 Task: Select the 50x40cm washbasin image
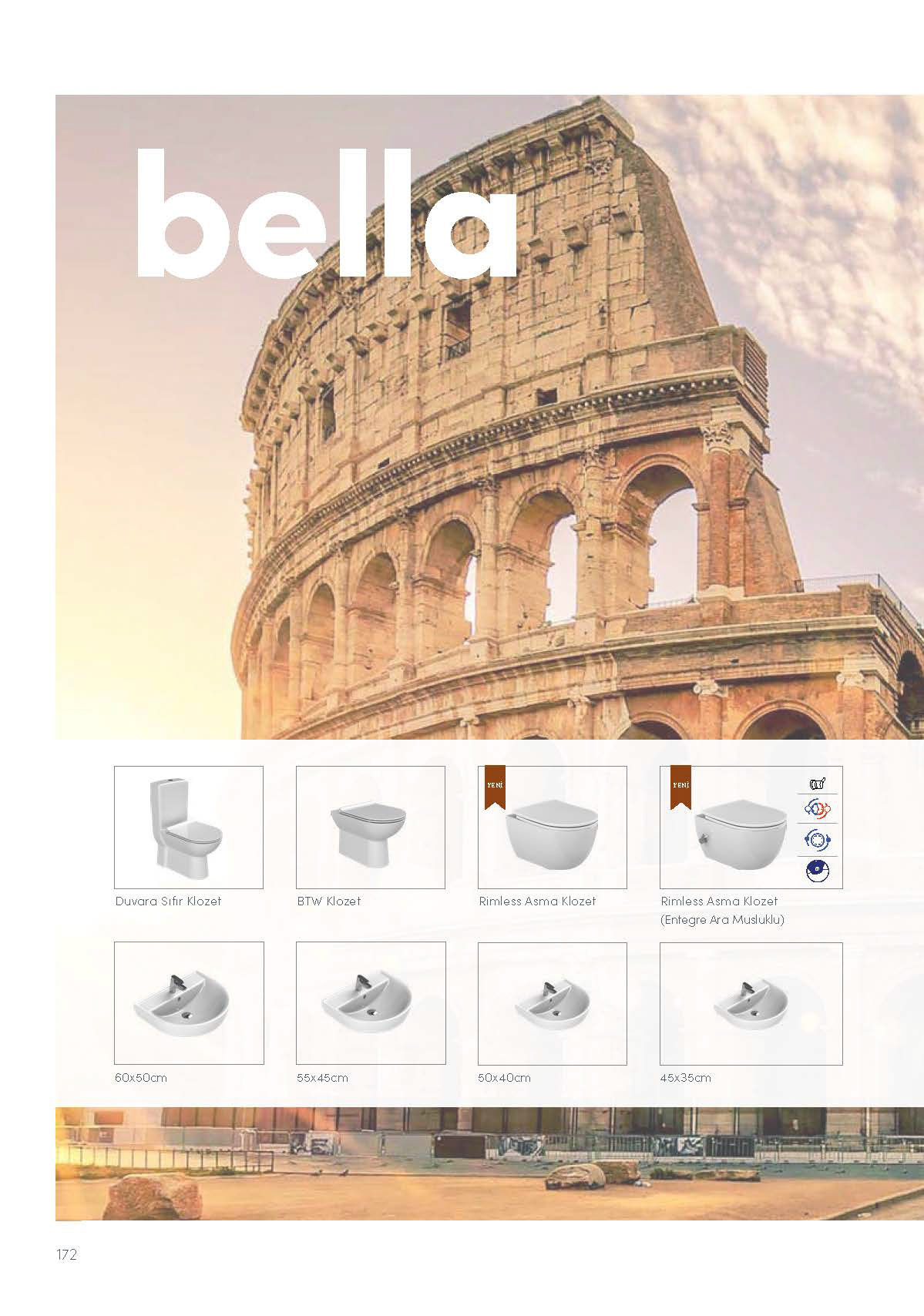point(553,1003)
